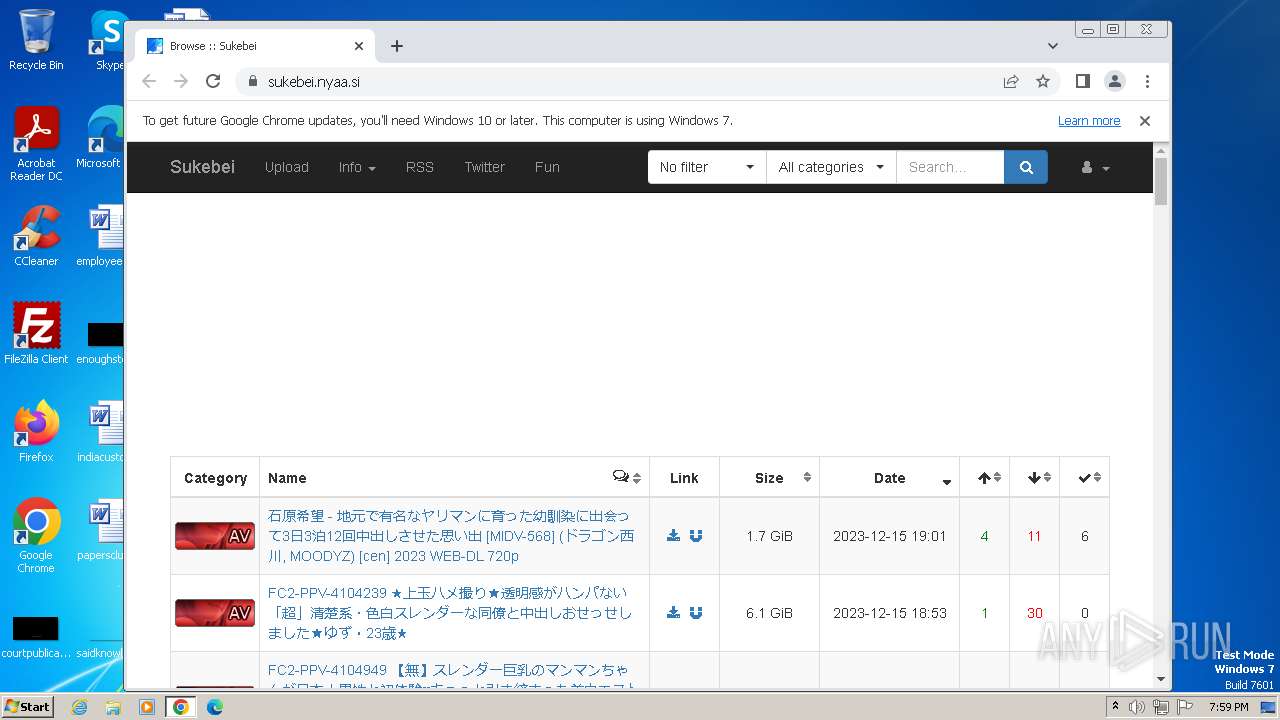Sort by completed checkmark column
Viewport: 1280px width, 720px height.
click(x=1084, y=478)
